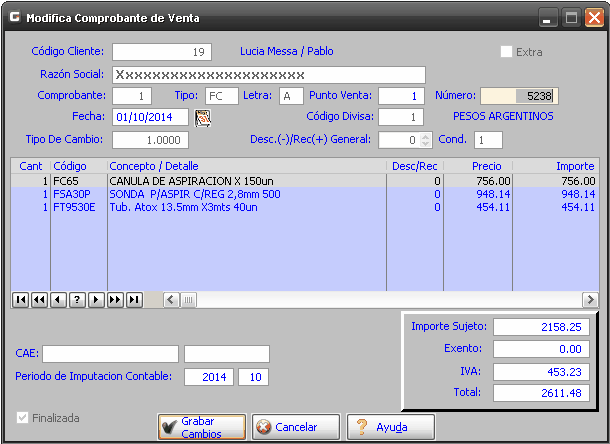Click the horizontal scrollbar left arrow
This screenshot has height=444, width=610.
[171, 300]
